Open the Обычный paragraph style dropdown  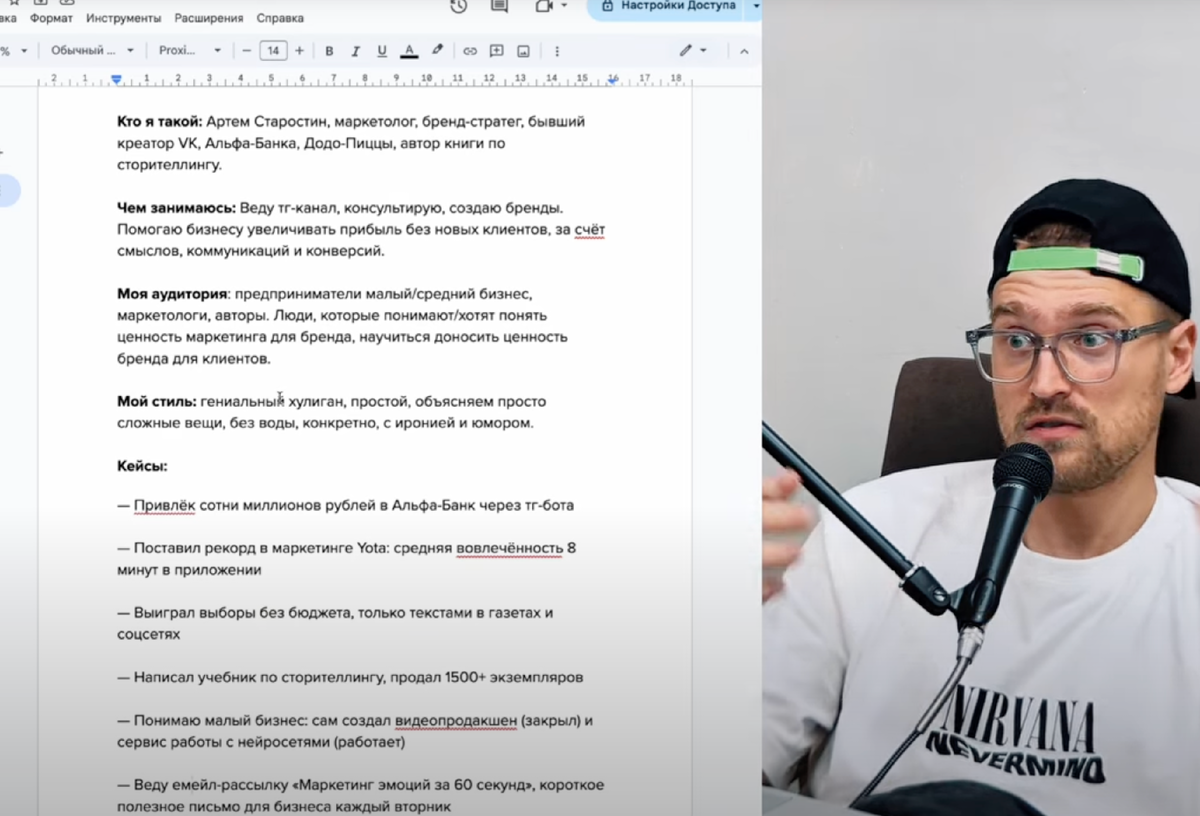pyautogui.click(x=92, y=50)
